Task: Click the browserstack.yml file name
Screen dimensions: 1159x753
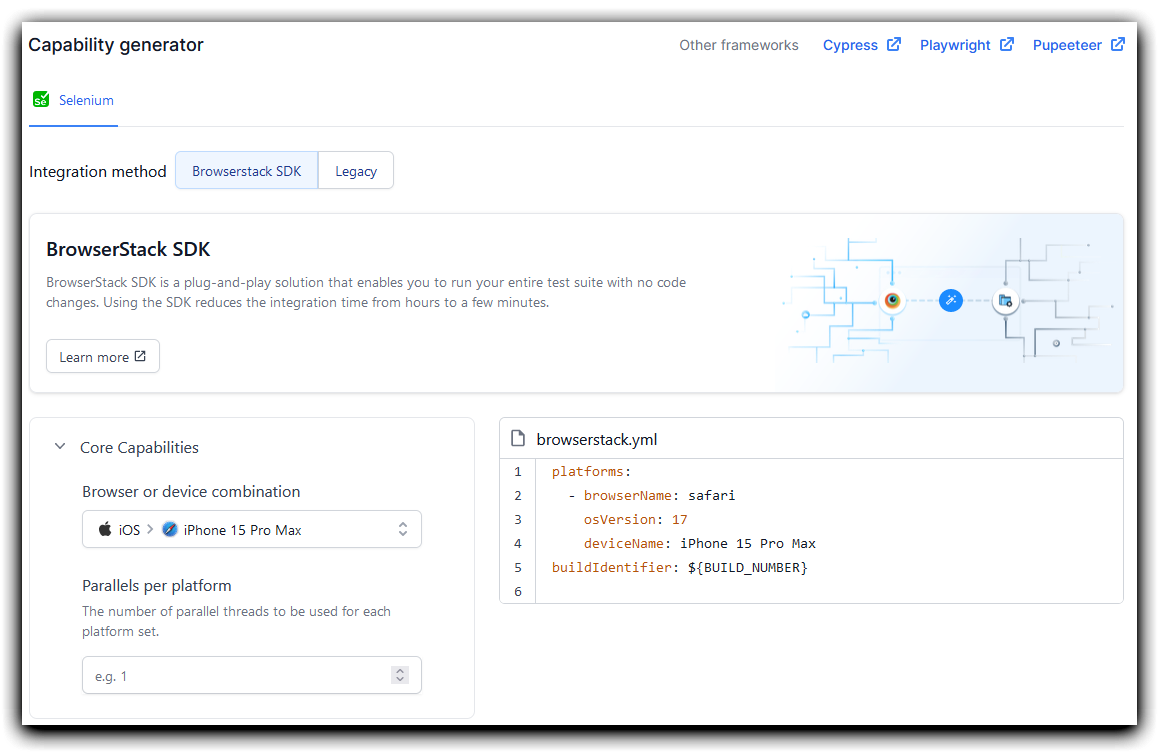Action: 597,440
